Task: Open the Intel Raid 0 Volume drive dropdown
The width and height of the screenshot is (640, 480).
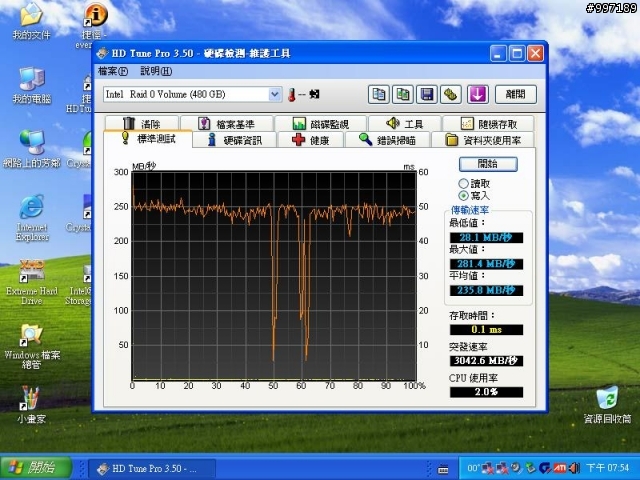Action: pyautogui.click(x=275, y=95)
